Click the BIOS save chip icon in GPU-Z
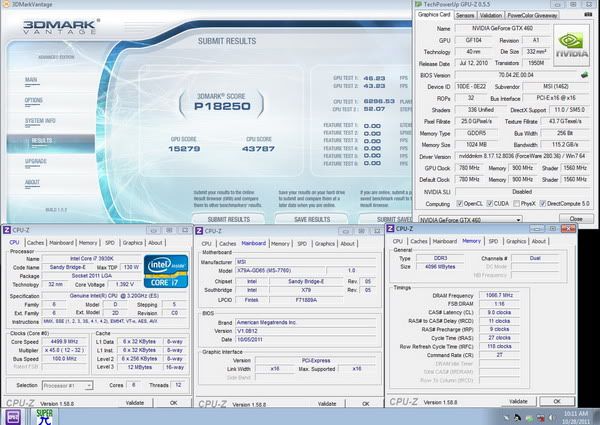 584,75
